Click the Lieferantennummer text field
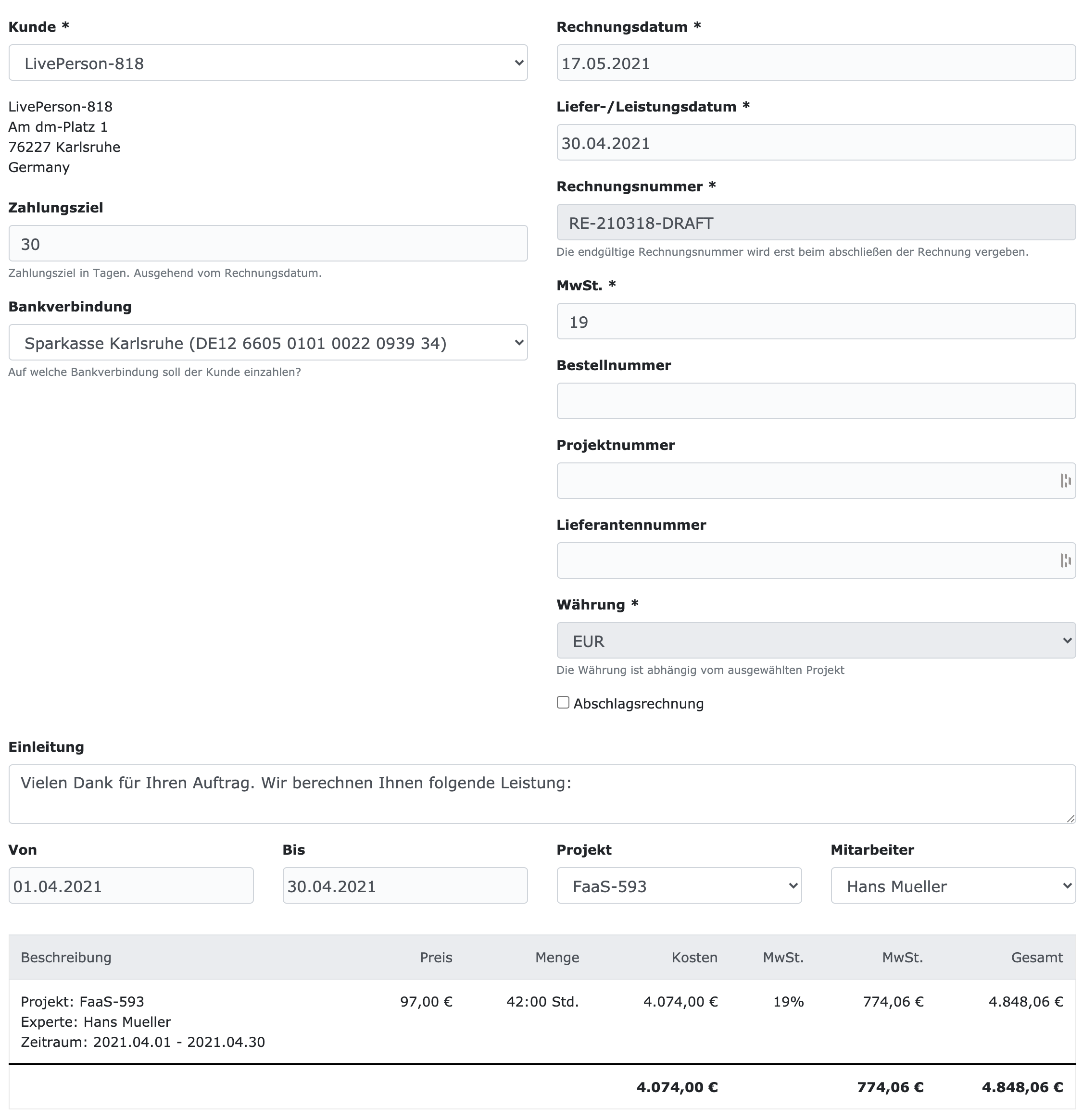 [801, 560]
